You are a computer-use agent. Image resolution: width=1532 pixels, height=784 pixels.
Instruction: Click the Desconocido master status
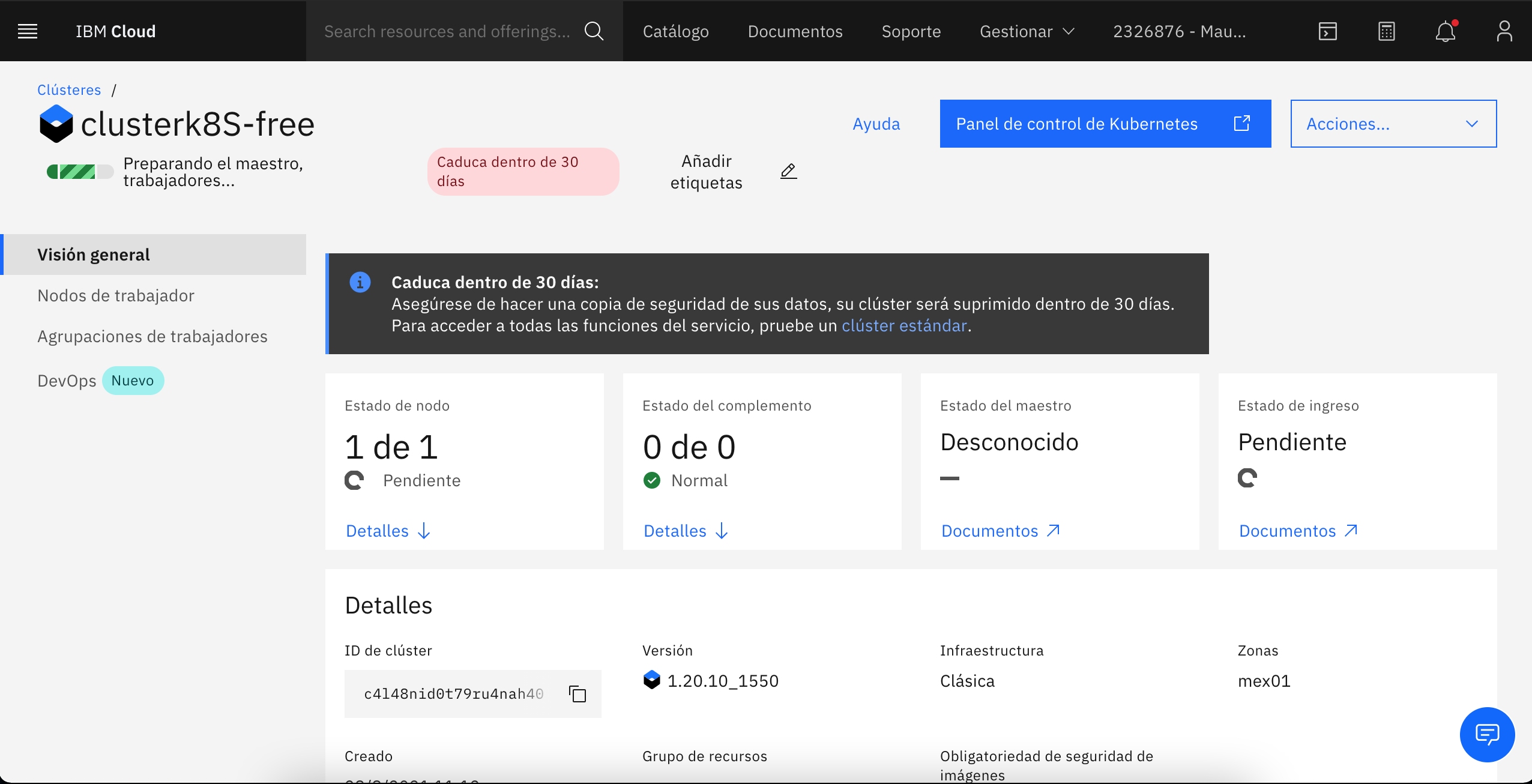point(1009,442)
